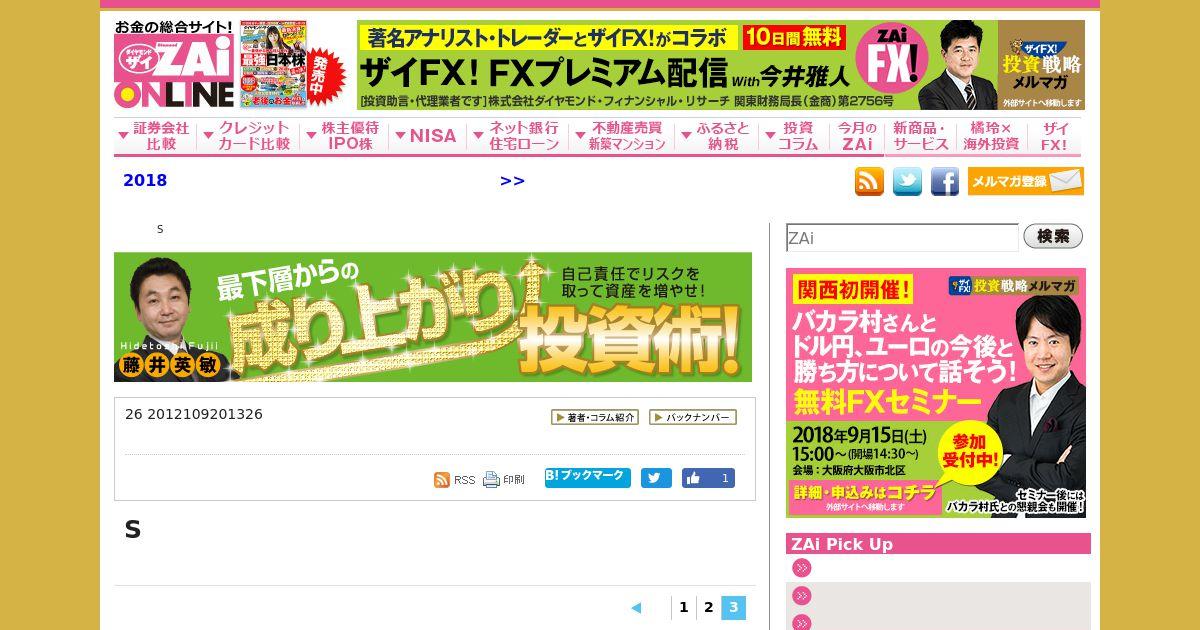
Task: Click the 著者・コラム紹介 button
Action: pos(595,417)
